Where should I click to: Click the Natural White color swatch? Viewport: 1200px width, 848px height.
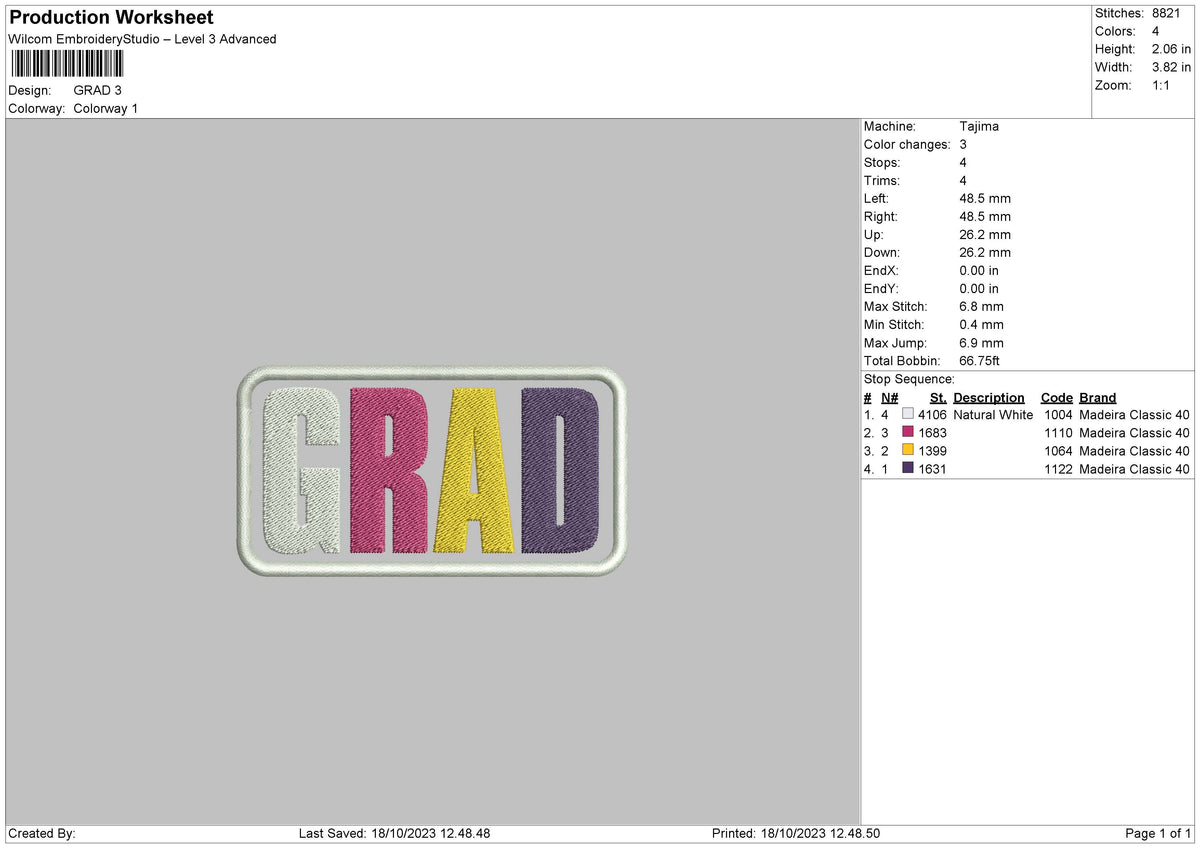[908, 414]
